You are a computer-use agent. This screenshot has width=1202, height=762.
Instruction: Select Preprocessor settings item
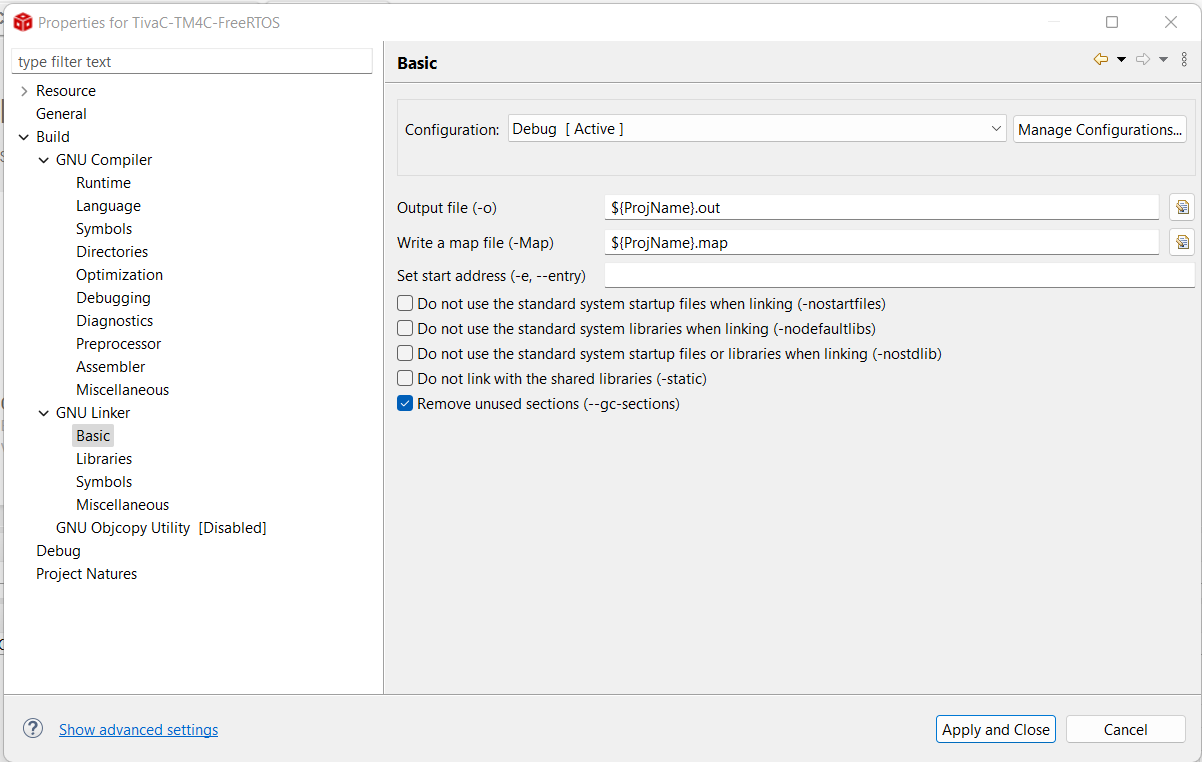click(x=118, y=344)
